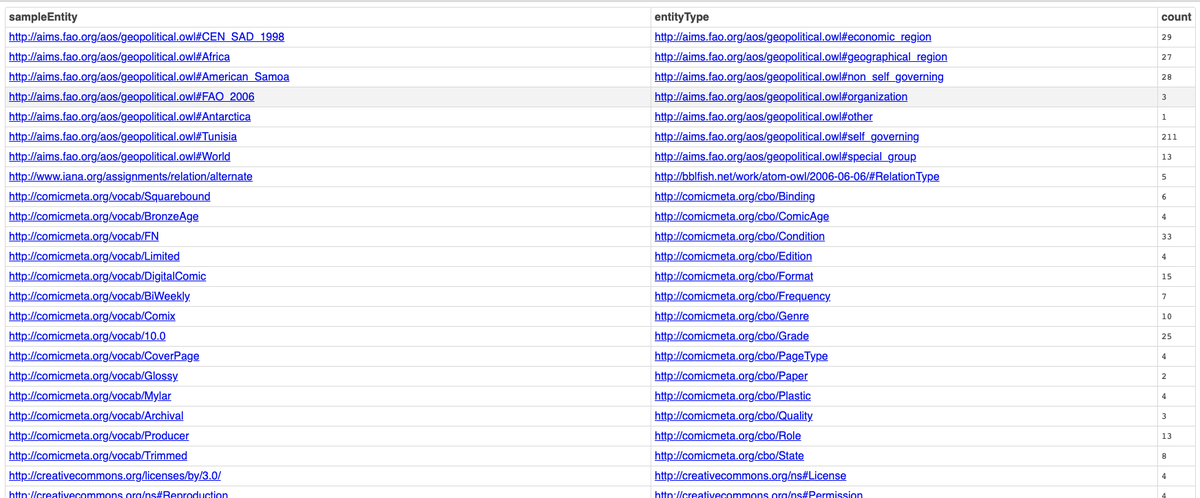The width and height of the screenshot is (1200, 498).
Task: Select the count value 211
Action: click(1168, 137)
